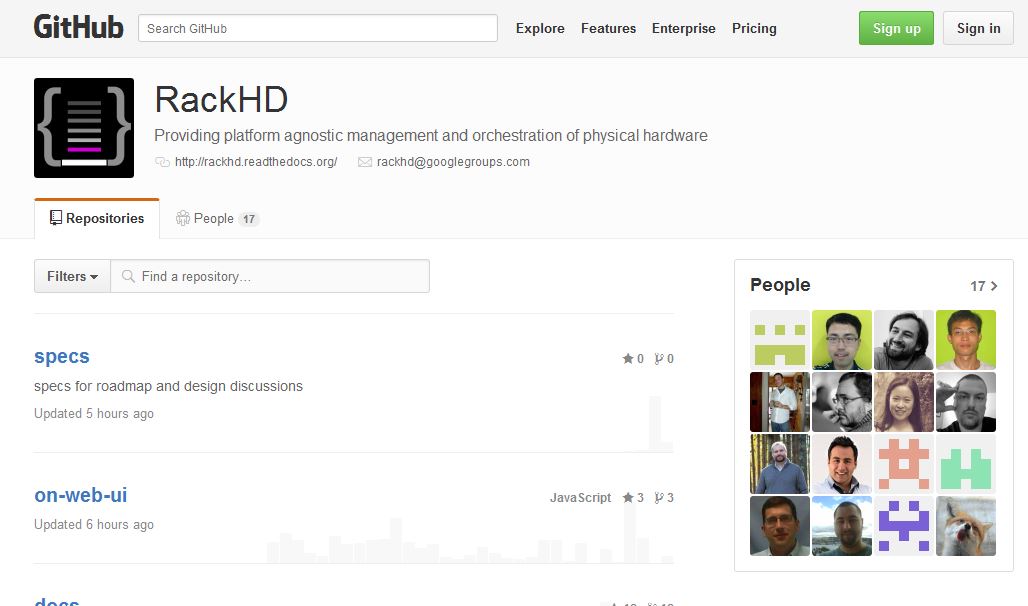1028x606 pixels.
Task: Click the JavaScript language label
Action: pyautogui.click(x=580, y=498)
